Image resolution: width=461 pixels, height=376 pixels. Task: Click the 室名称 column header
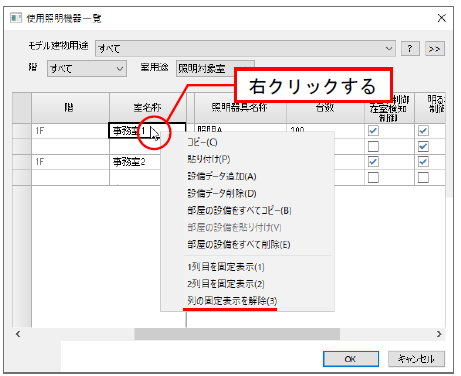[148, 108]
